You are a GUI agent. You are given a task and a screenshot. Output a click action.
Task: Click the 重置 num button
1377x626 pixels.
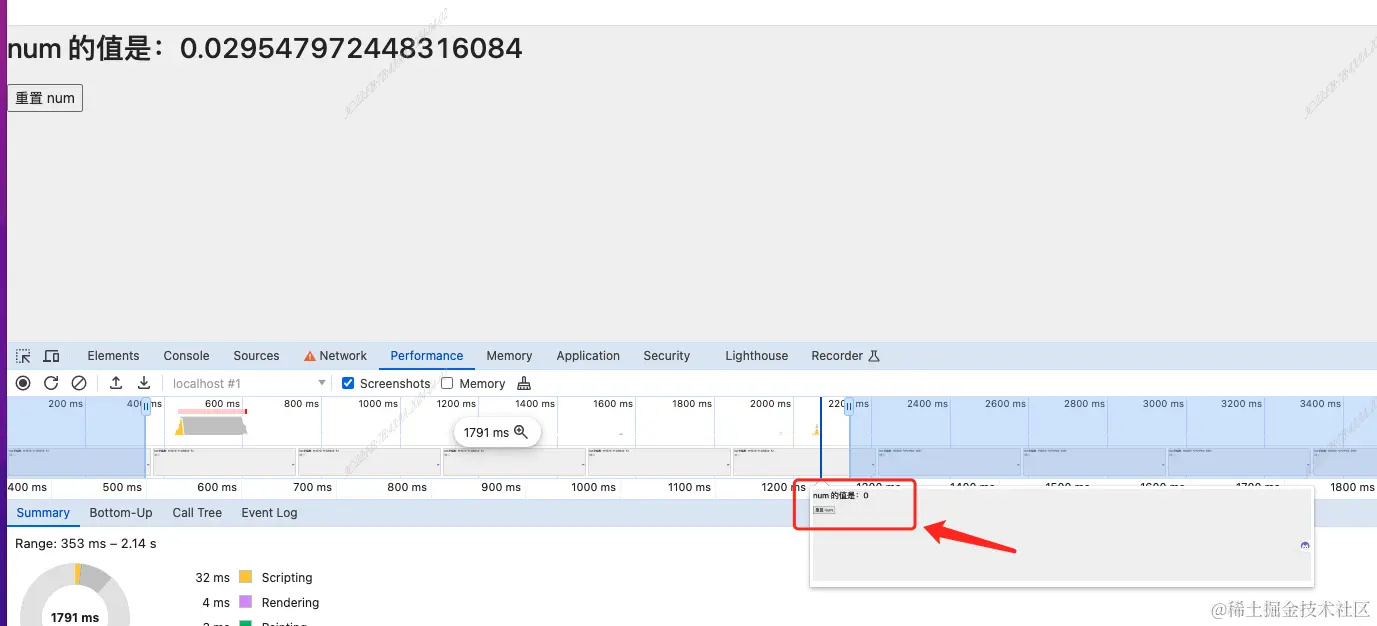click(x=45, y=98)
